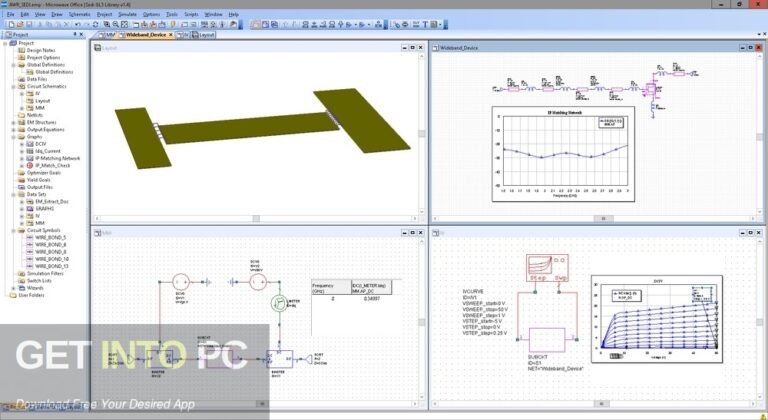This screenshot has width=768, height=420.
Task: Click the red IP_Match_Check Smith chart icon
Action: 30,166
